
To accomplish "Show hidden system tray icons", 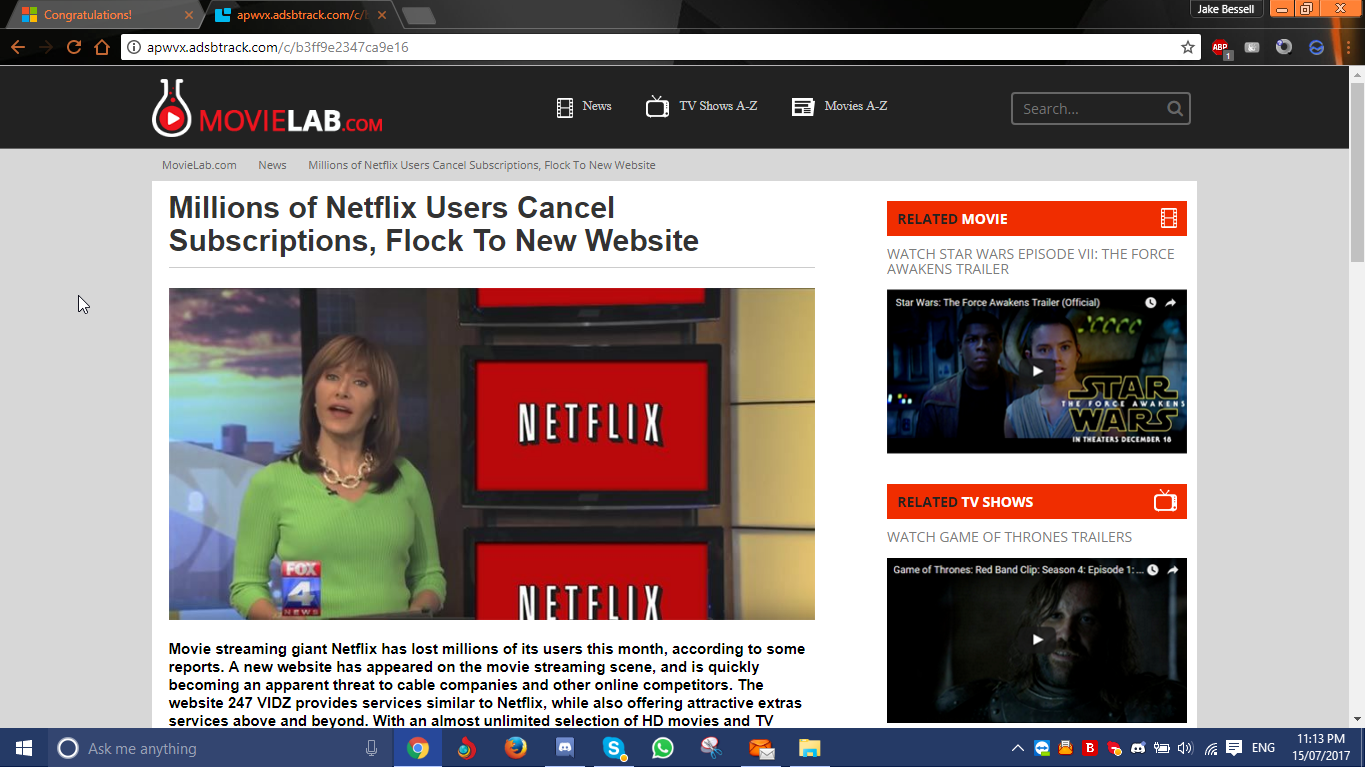I will [x=1018, y=748].
